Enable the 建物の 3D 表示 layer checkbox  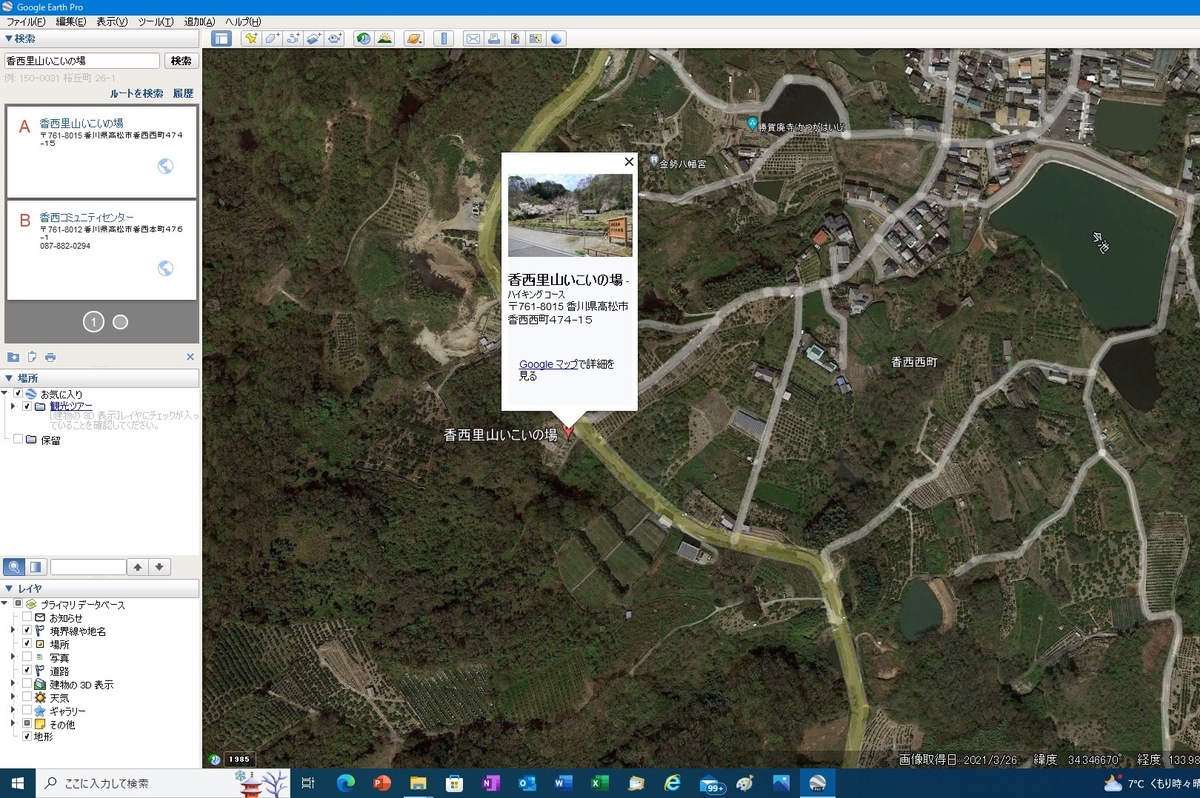(27, 684)
